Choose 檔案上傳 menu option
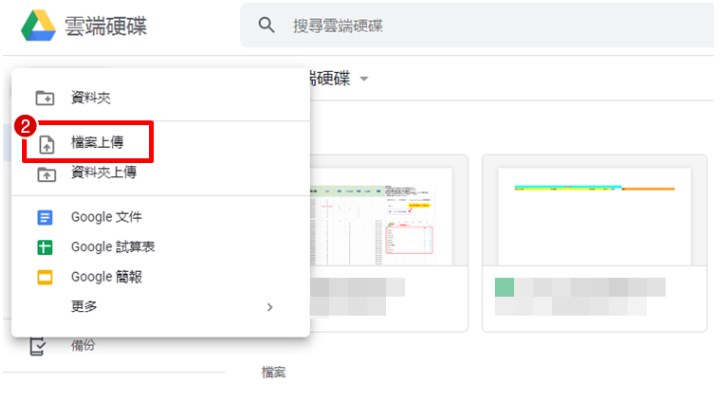The image size is (724, 404). [x=97, y=143]
